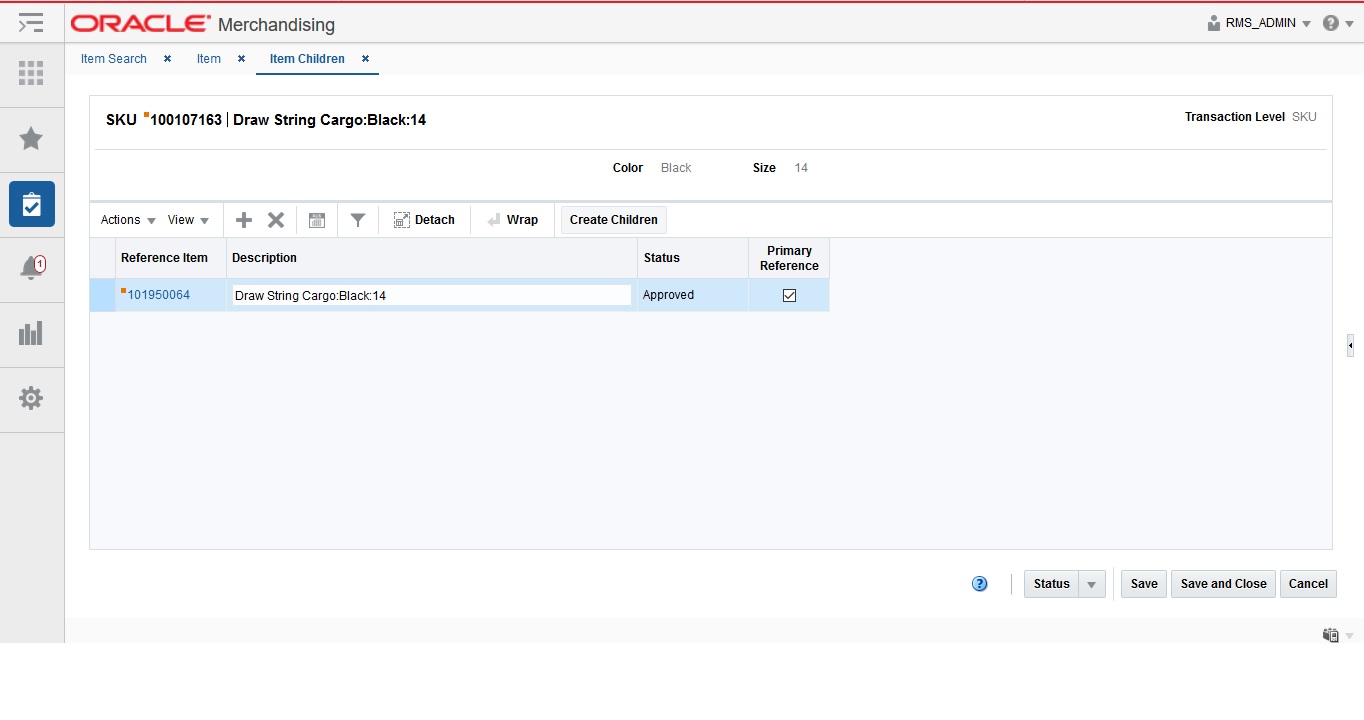The width and height of the screenshot is (1364, 720).
Task: Toggle Primary Reference checkbox for 101950064
Action: [789, 295]
